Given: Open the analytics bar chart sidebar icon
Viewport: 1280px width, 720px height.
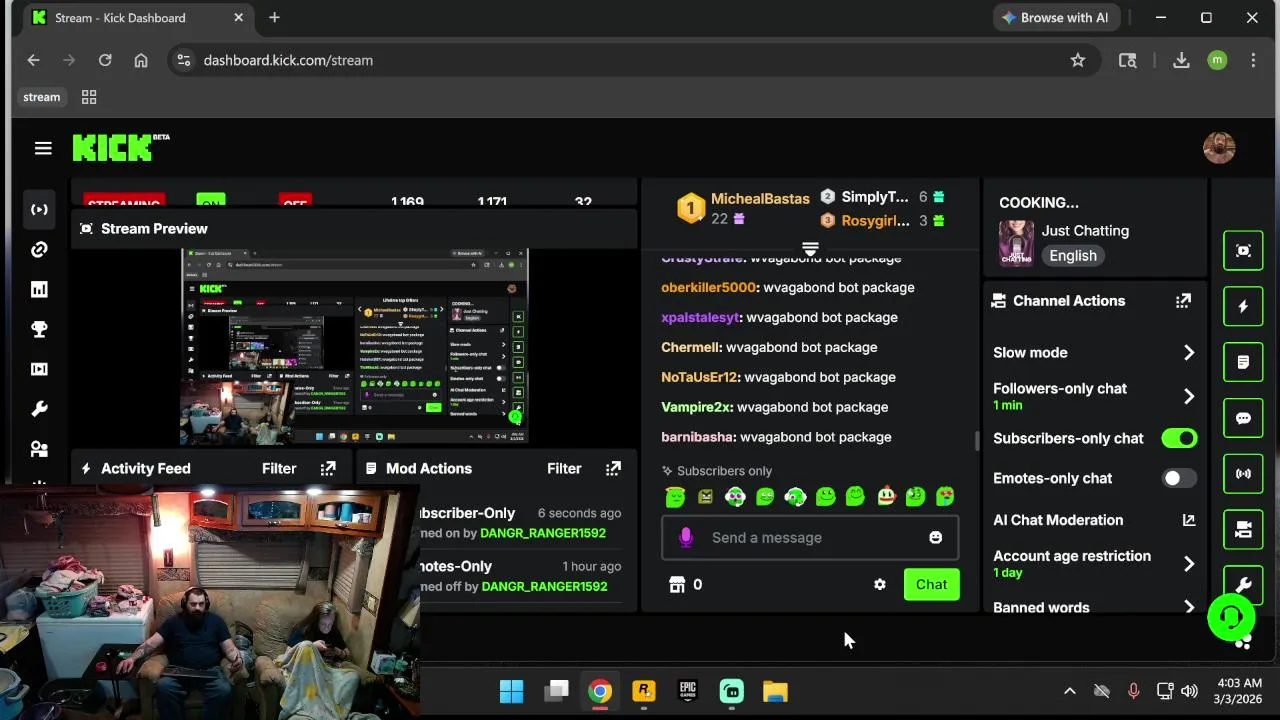Looking at the screenshot, I should [x=39, y=289].
